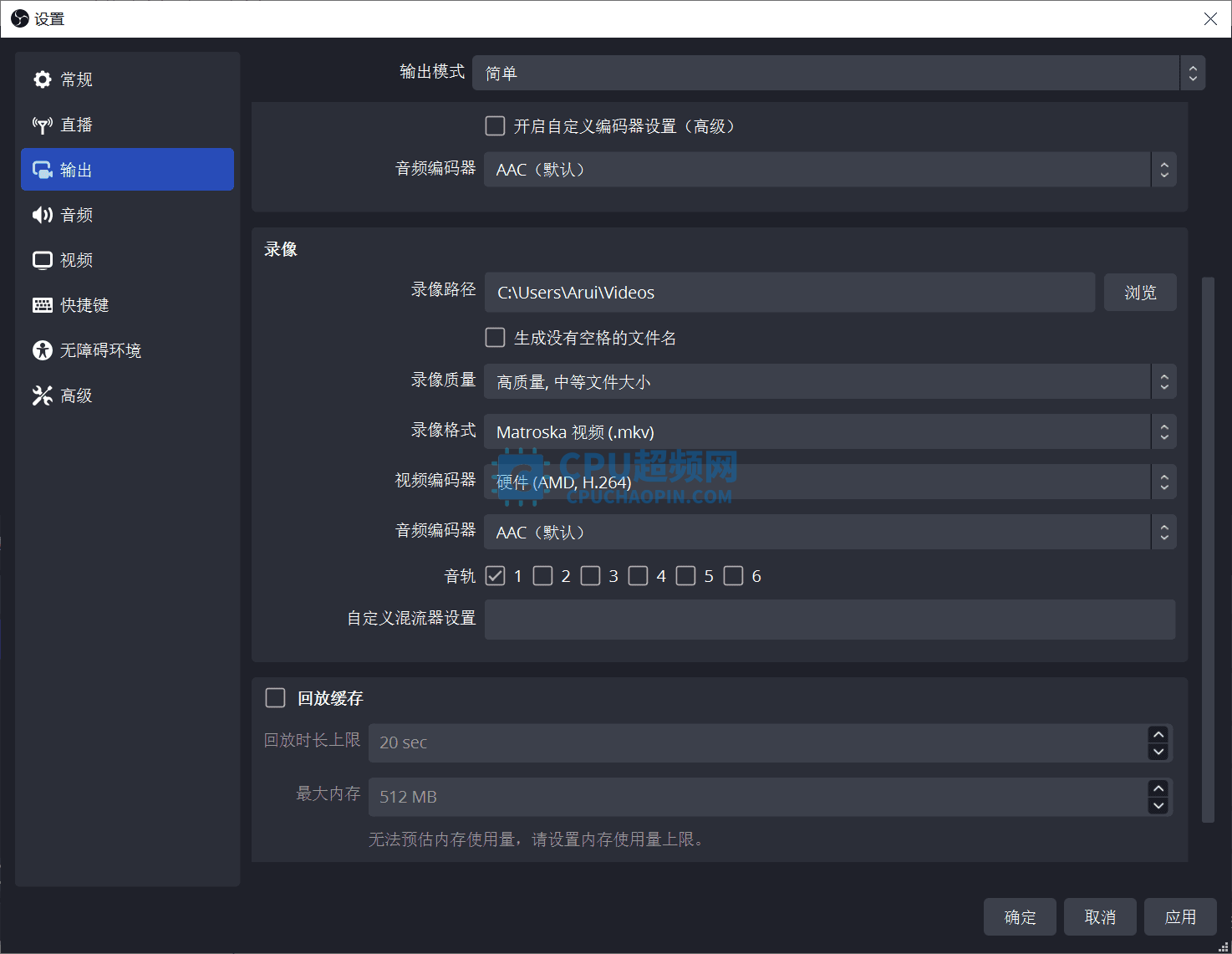Open the 录像格式 Matroska dropdown

tap(829, 432)
